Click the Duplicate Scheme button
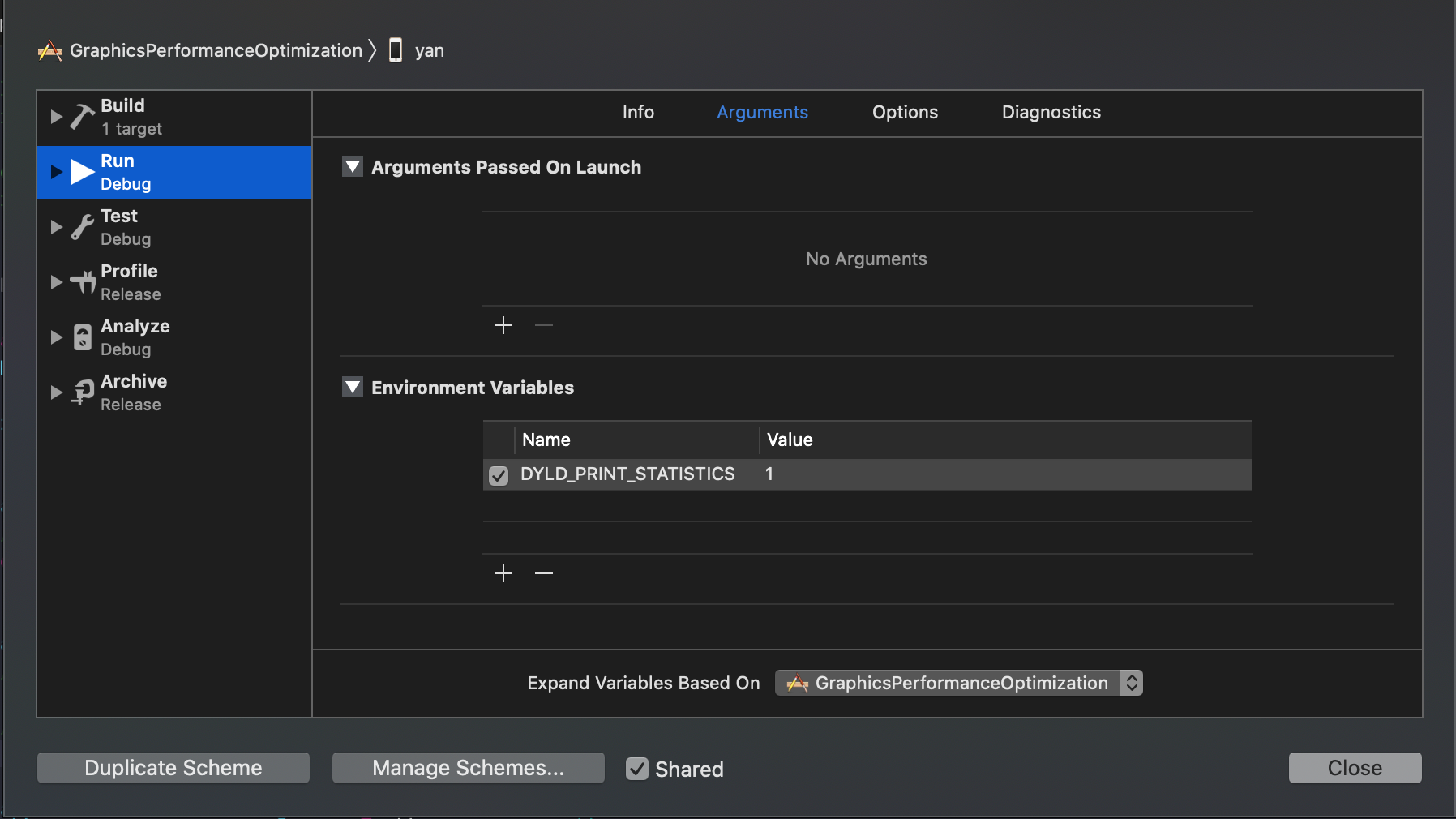Image resolution: width=1456 pixels, height=819 pixels. click(173, 768)
